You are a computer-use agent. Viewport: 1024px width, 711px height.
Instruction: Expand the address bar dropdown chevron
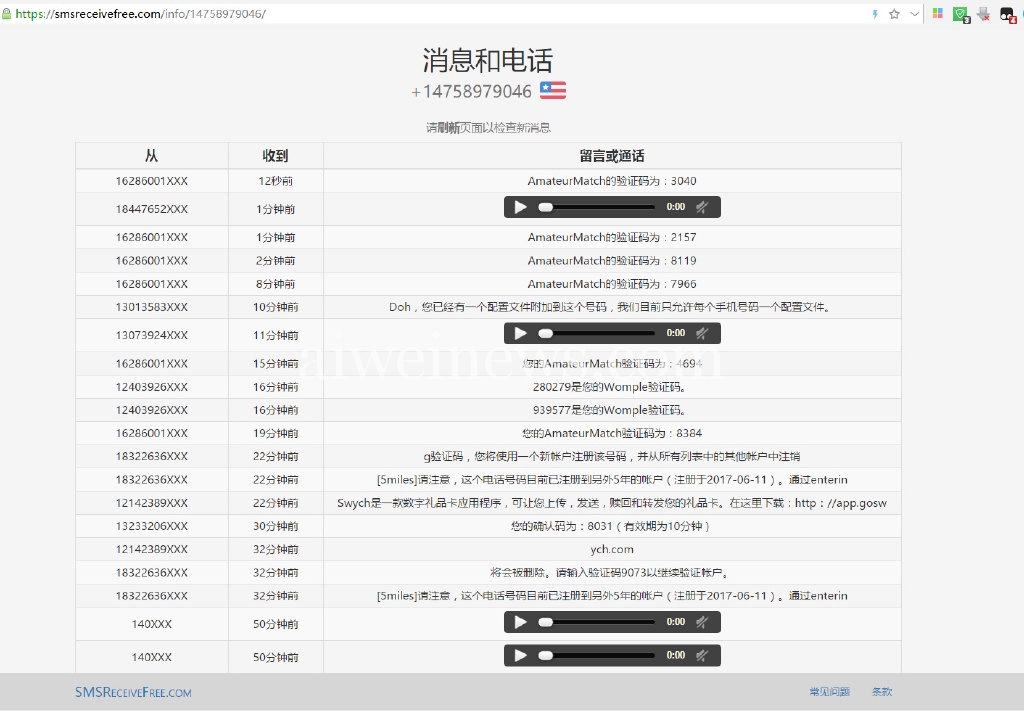pyautogui.click(x=914, y=14)
